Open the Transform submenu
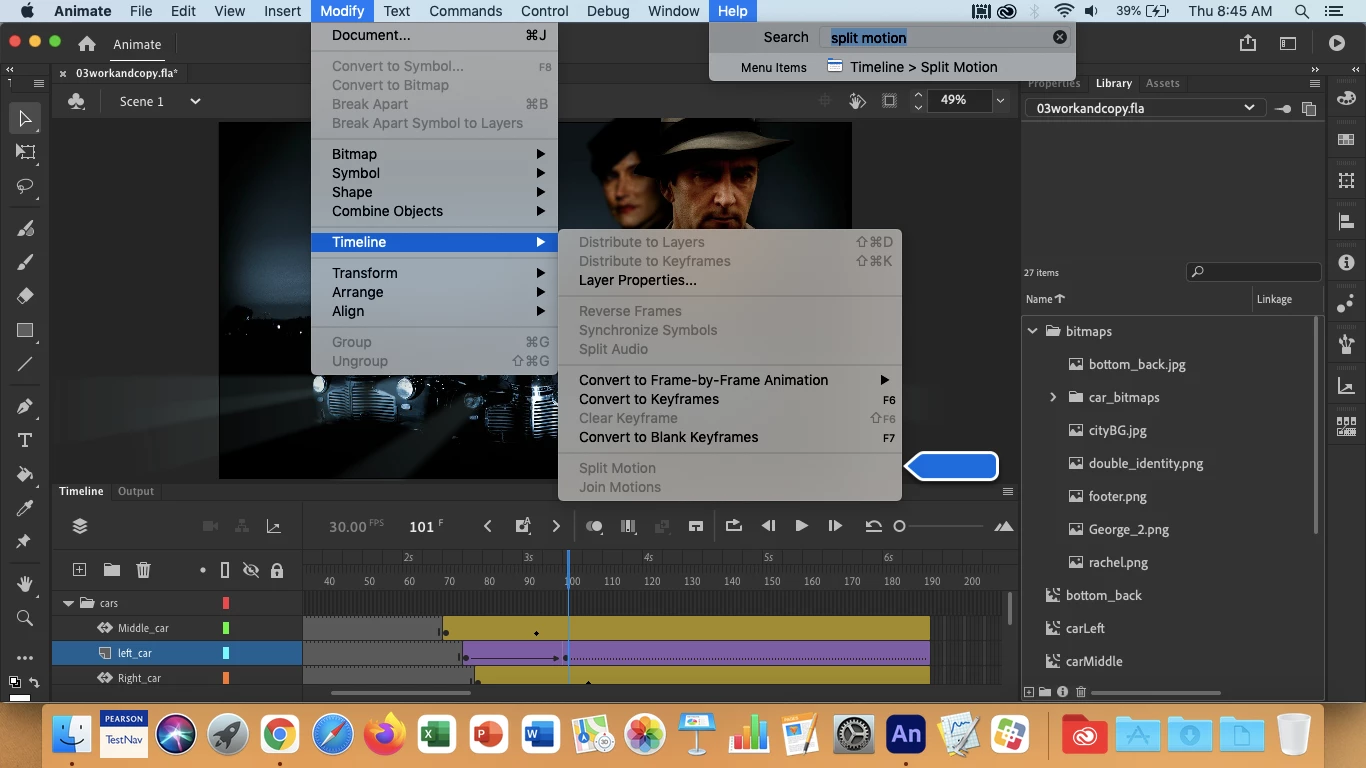The height and width of the screenshot is (768, 1366). 434,273
